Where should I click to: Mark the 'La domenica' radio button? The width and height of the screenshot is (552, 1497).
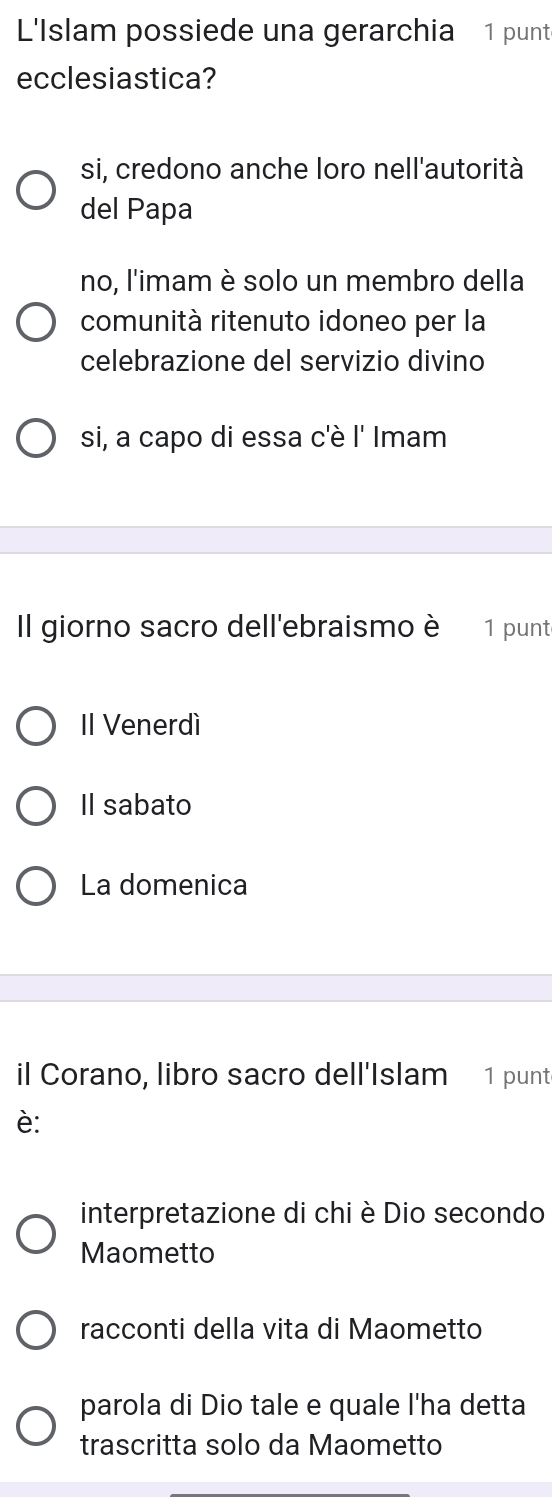[x=37, y=886]
